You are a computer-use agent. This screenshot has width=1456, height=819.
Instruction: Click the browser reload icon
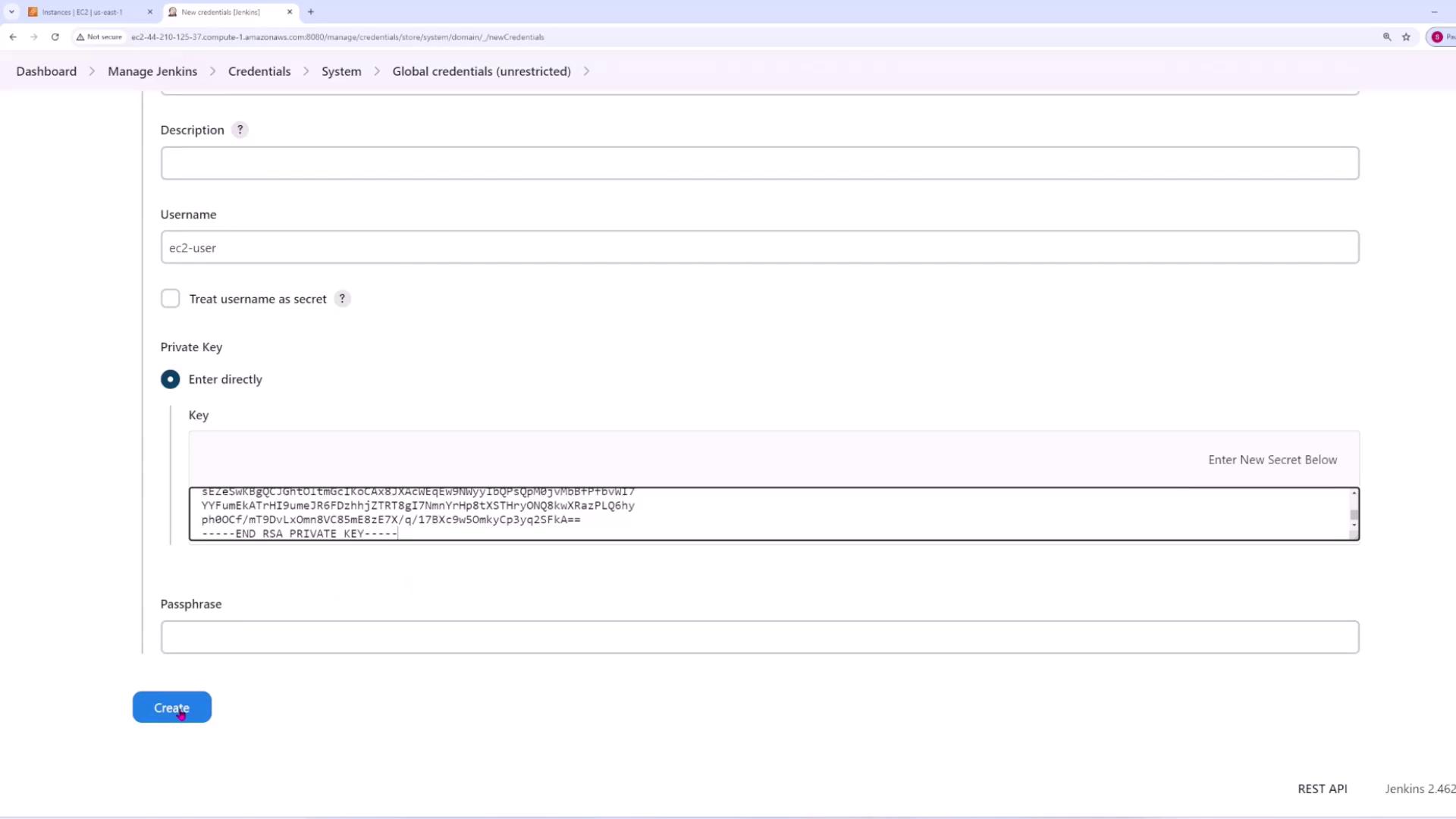(55, 36)
